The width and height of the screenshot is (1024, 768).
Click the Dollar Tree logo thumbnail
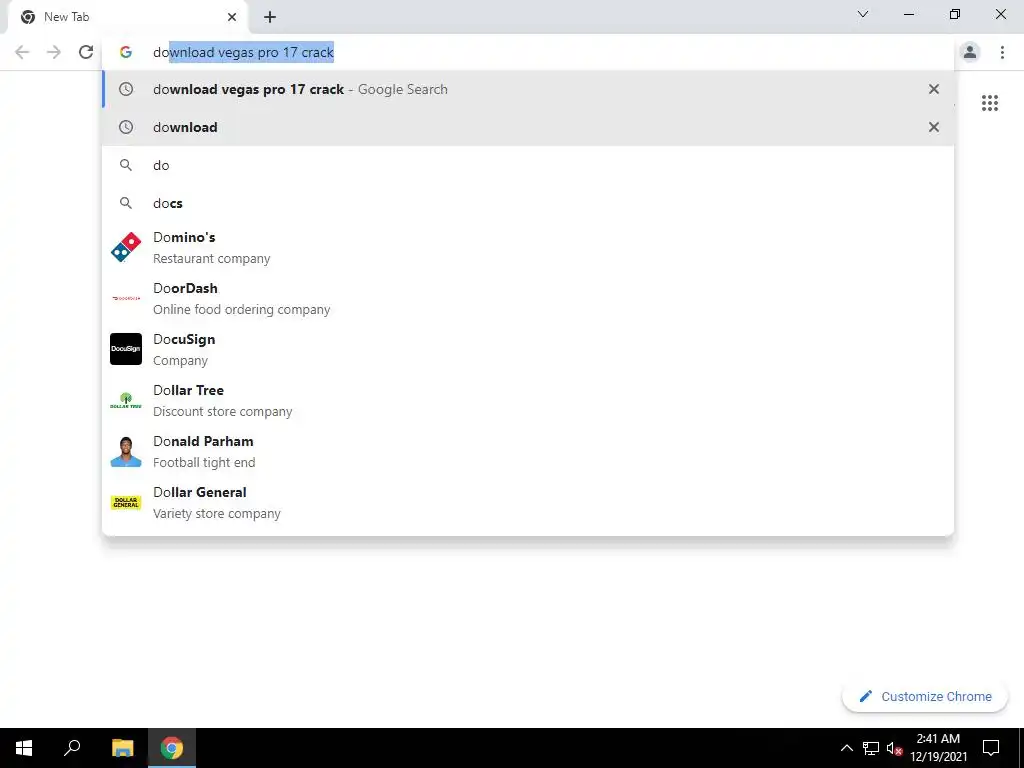click(126, 400)
